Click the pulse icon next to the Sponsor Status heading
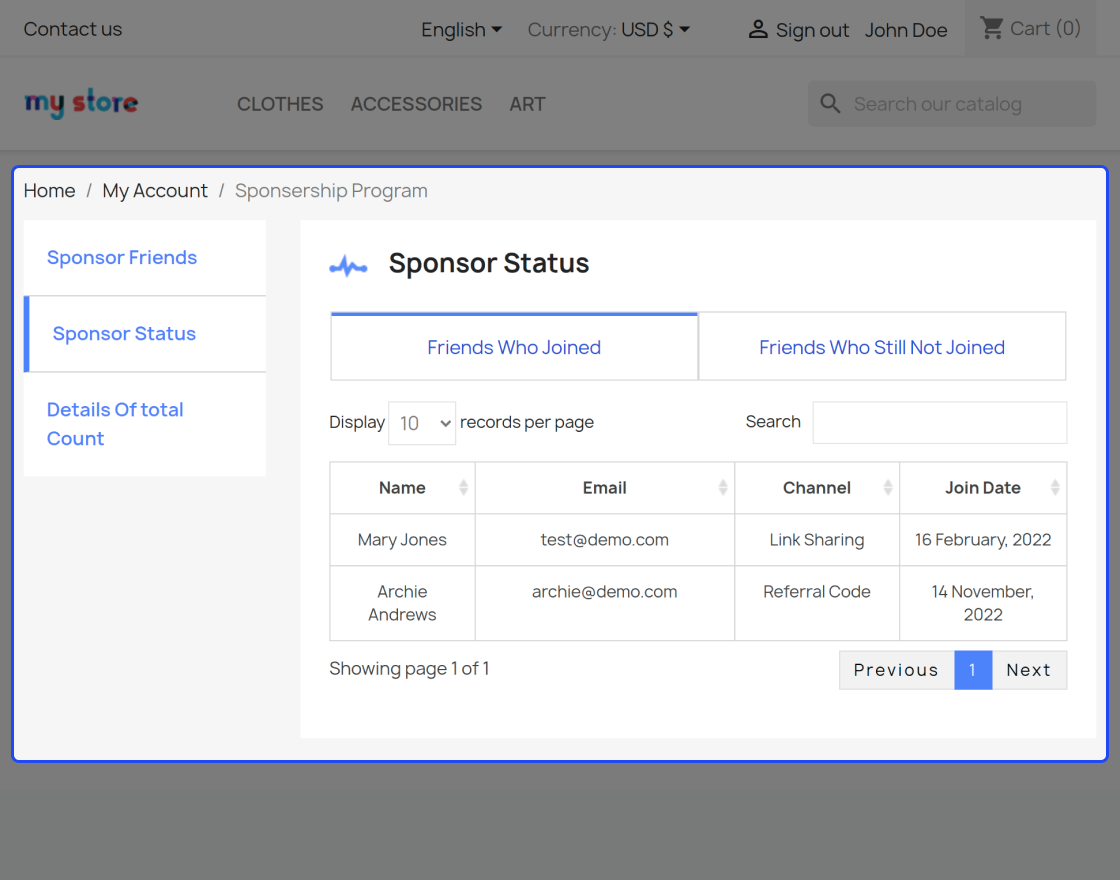 349,266
